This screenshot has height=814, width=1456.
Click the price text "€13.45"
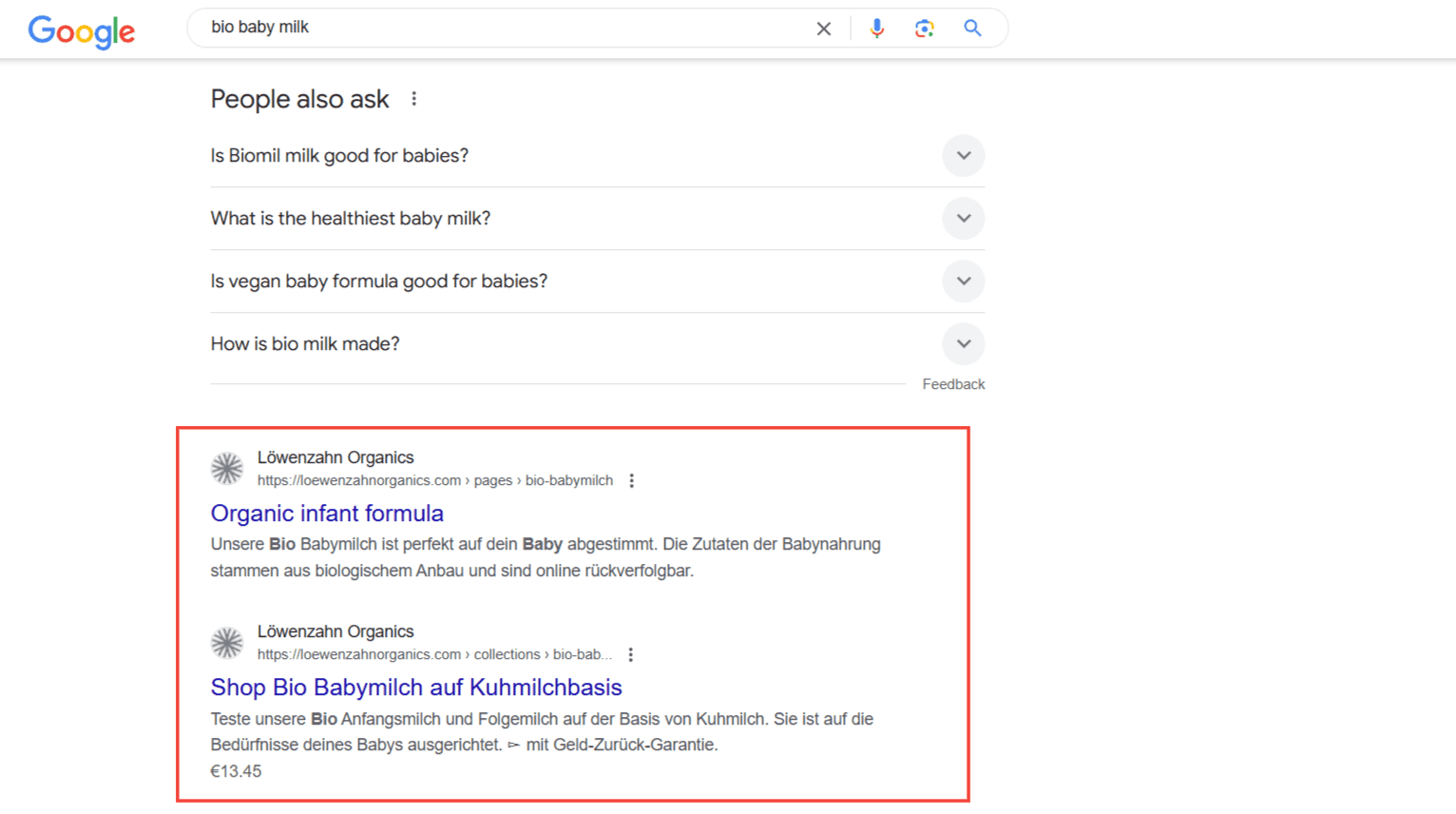(x=236, y=771)
